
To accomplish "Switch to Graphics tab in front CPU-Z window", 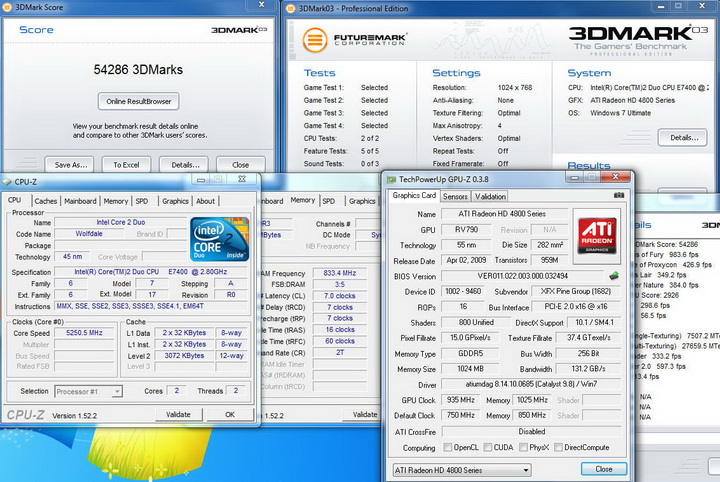I will point(175,201).
